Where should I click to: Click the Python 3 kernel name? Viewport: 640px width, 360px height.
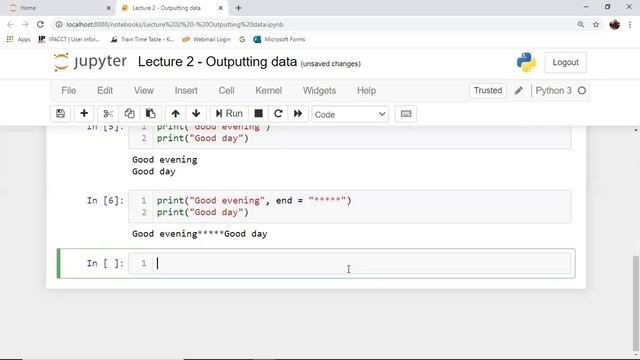click(x=553, y=91)
